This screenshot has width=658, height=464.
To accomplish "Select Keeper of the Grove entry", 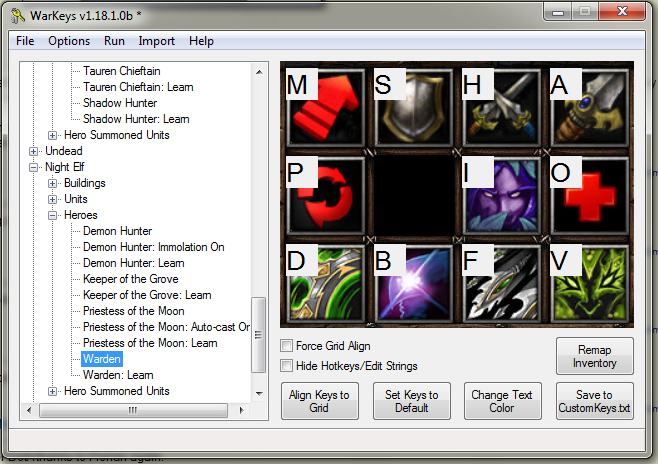I will click(131, 279).
